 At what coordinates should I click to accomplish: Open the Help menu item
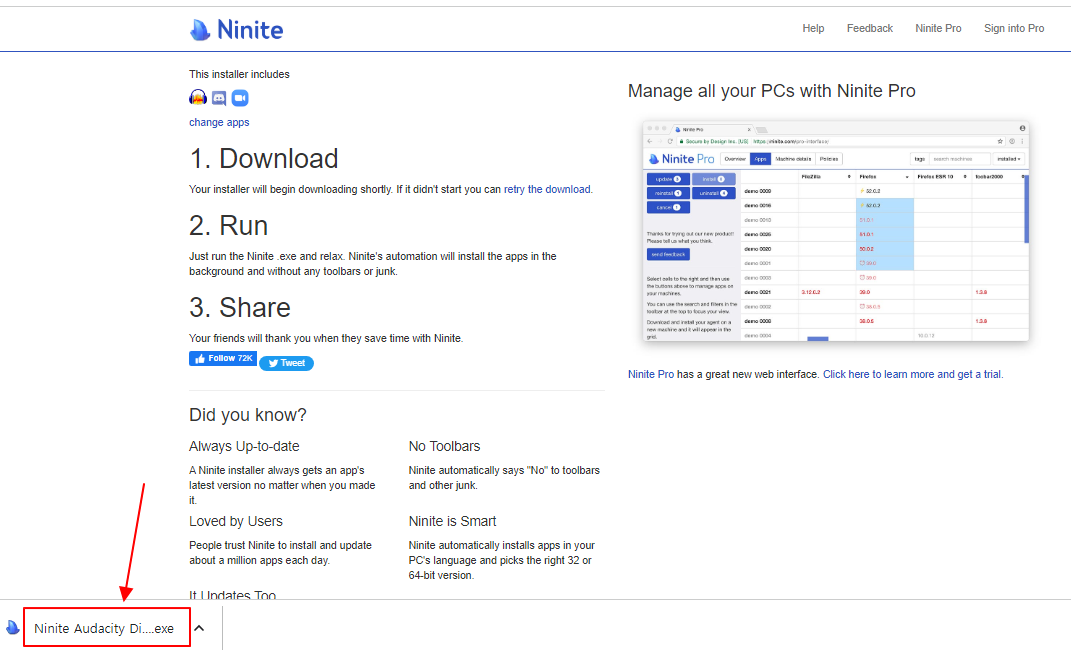click(x=813, y=28)
